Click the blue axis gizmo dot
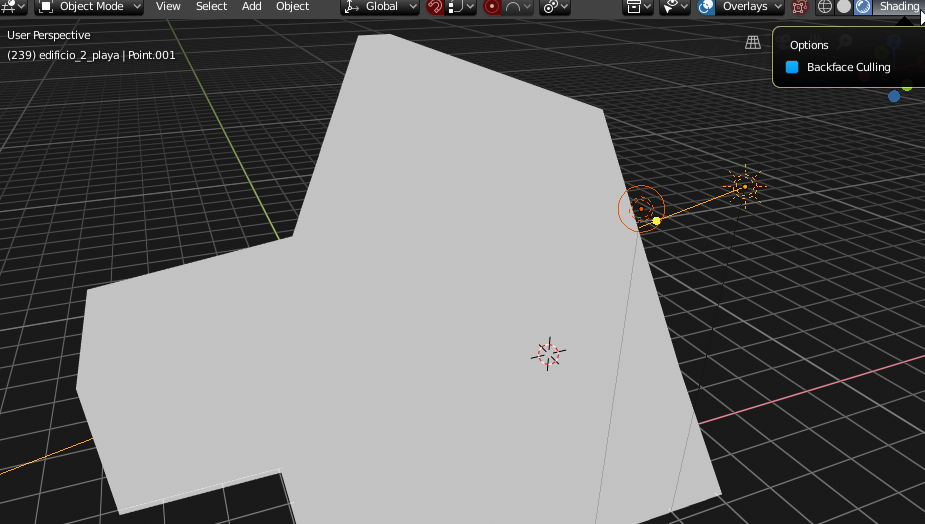 894,96
